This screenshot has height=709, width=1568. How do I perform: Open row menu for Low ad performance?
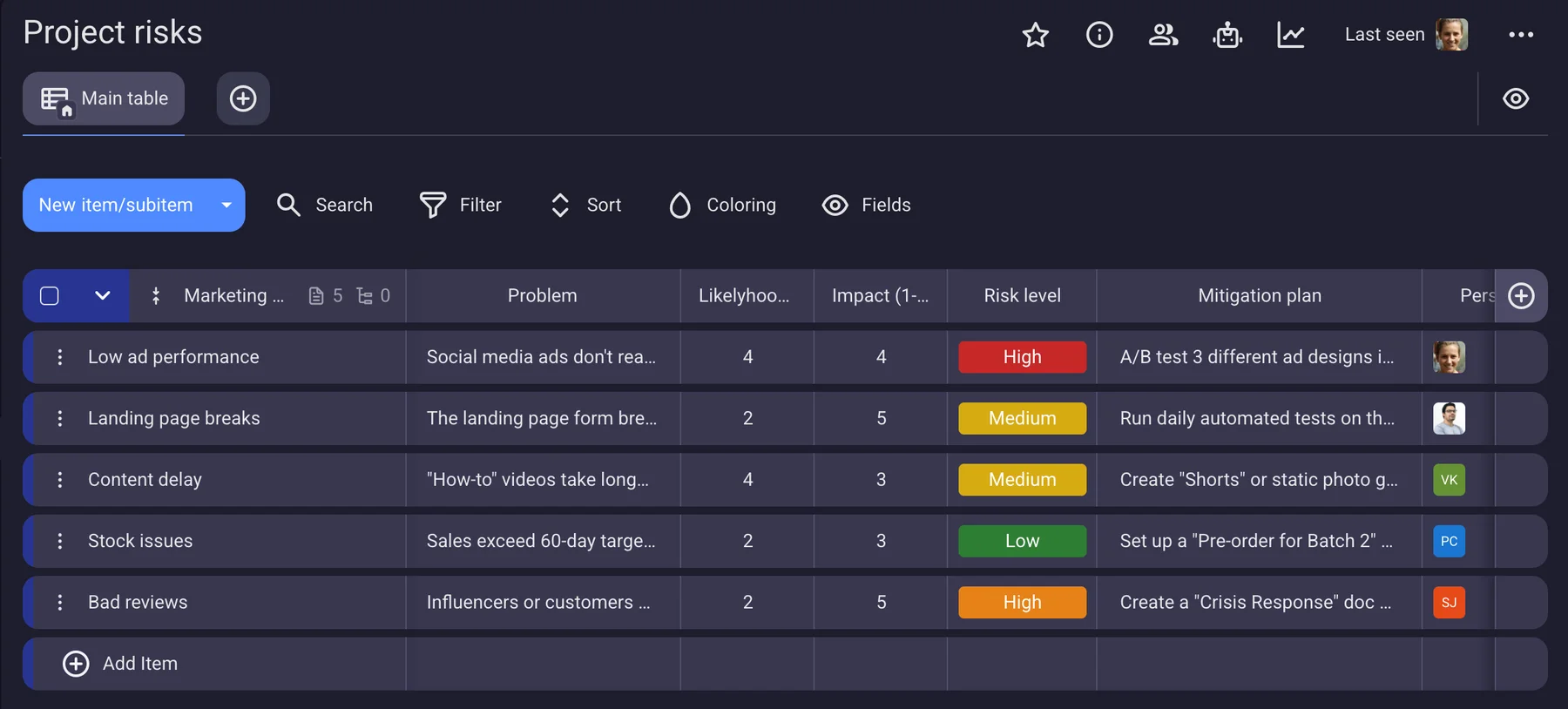point(60,357)
